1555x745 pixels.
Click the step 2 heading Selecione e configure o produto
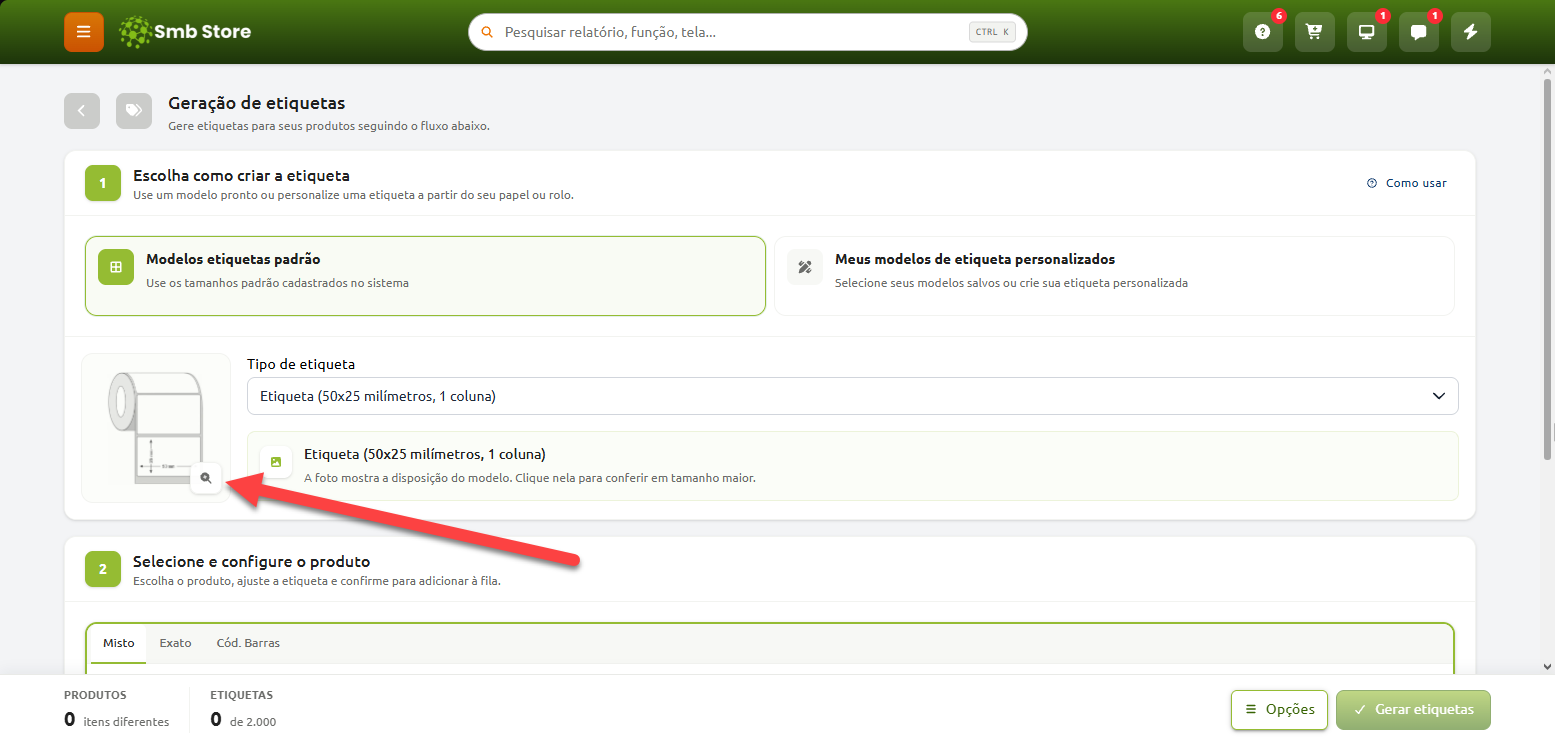[251, 561]
